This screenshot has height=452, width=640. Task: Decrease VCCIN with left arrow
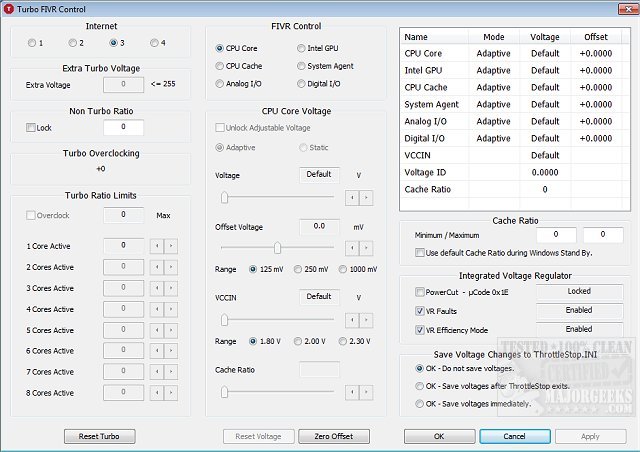(x=352, y=320)
